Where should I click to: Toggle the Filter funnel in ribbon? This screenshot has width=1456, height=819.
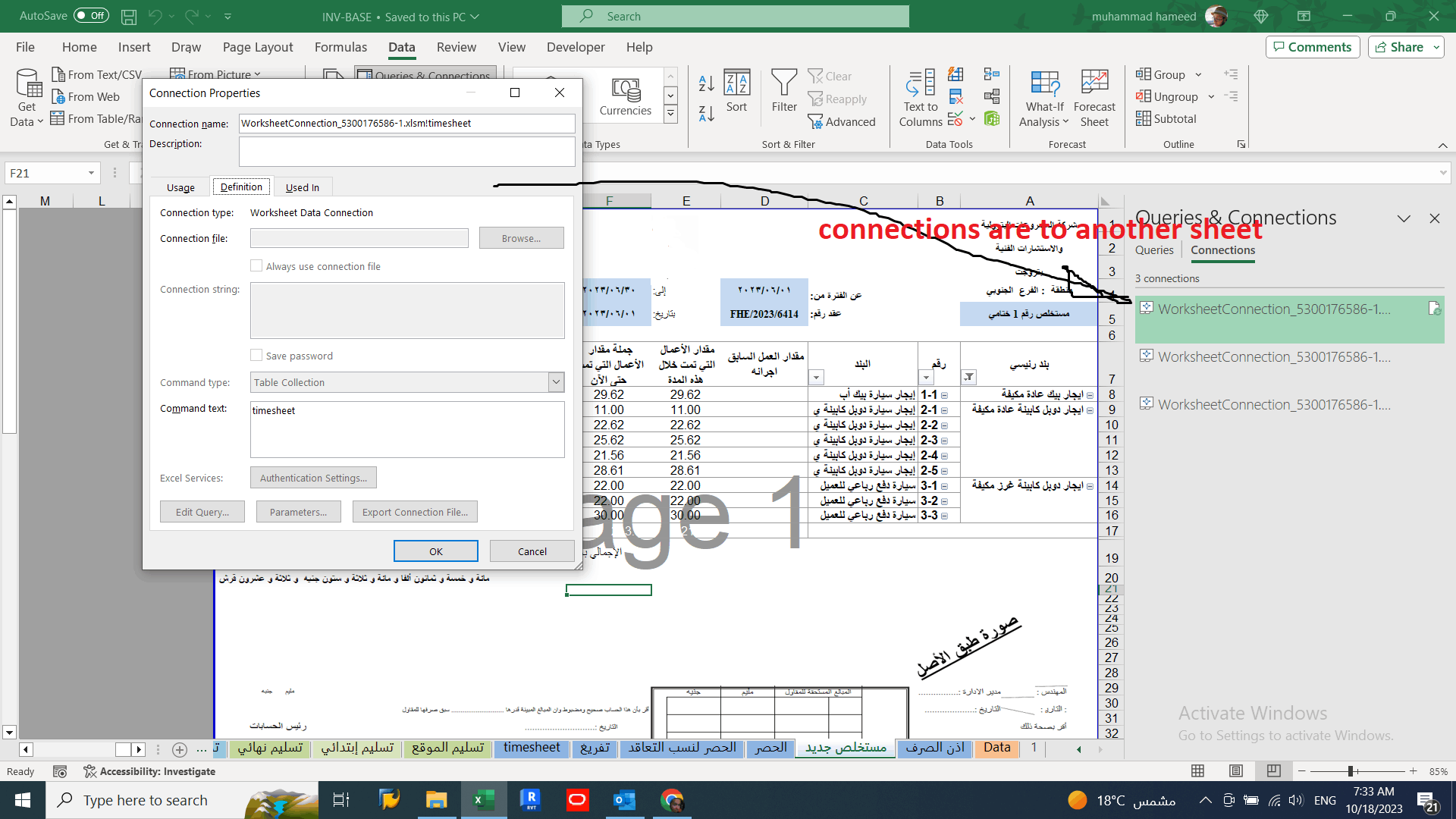(784, 91)
